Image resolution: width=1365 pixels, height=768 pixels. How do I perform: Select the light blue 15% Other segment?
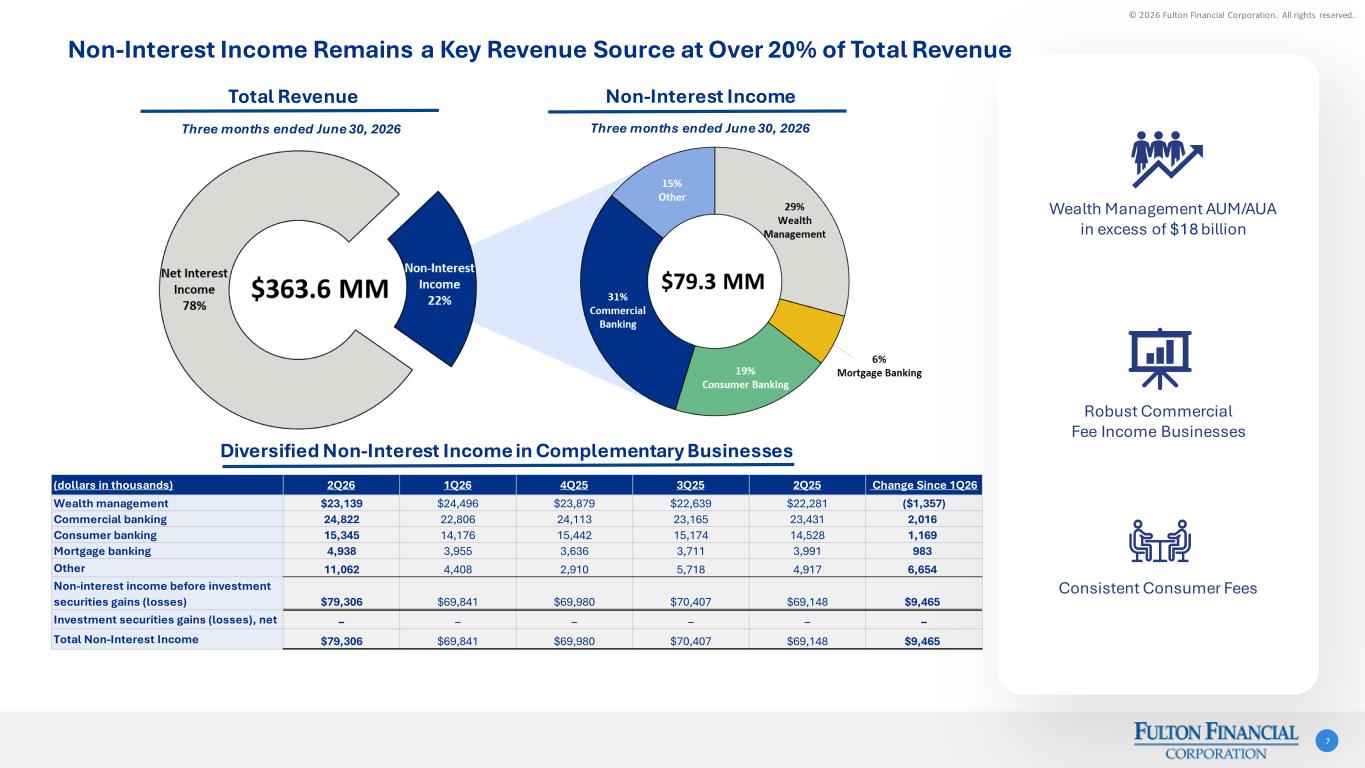pos(670,190)
